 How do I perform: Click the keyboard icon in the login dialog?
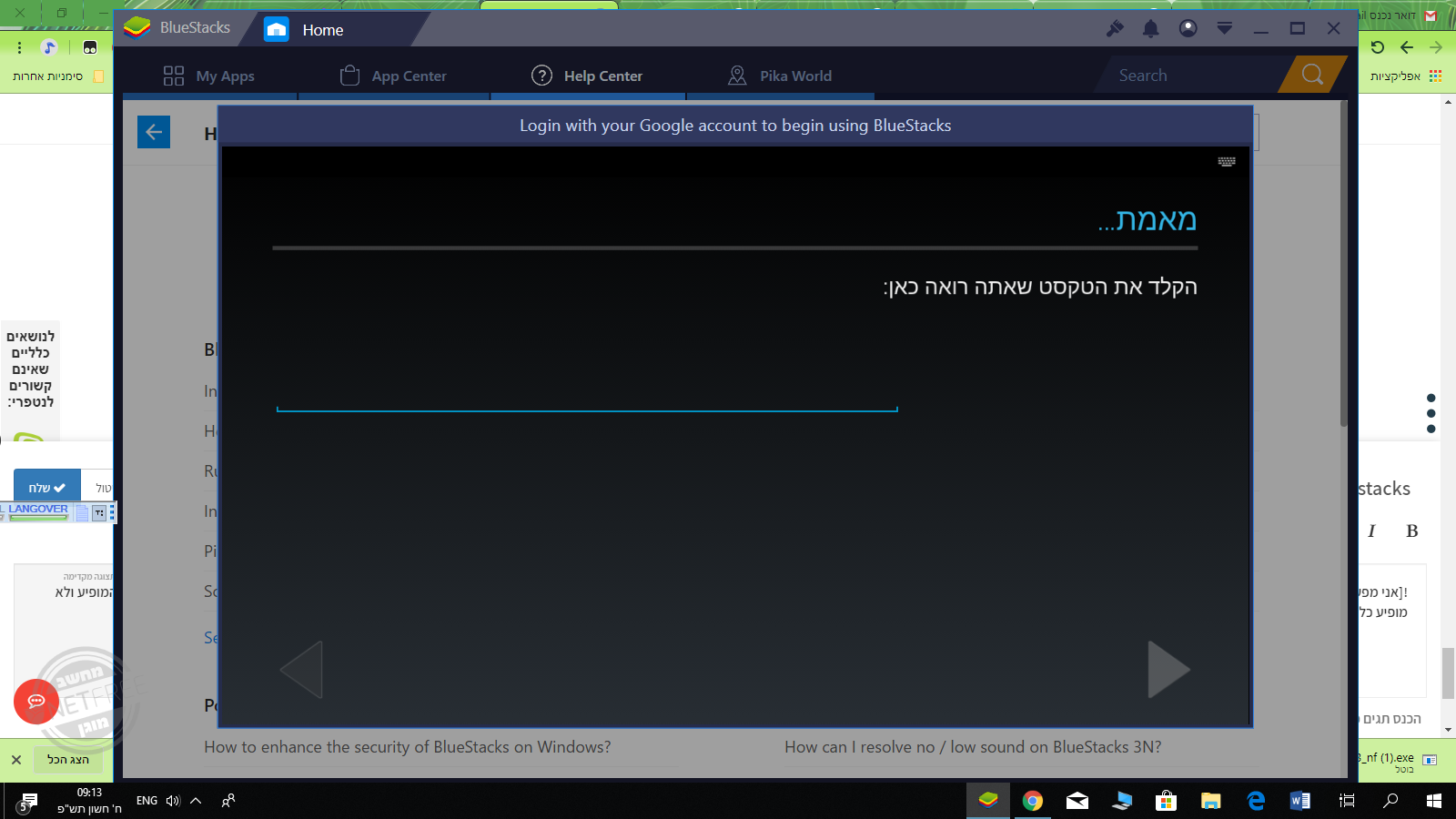[1227, 162]
